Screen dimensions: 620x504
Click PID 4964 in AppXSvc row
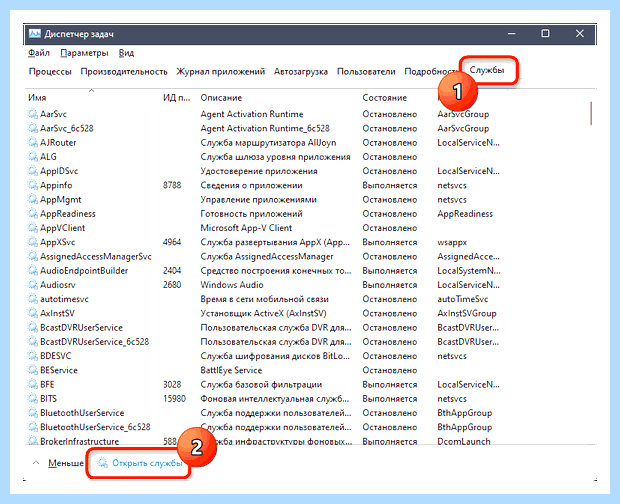[172, 242]
